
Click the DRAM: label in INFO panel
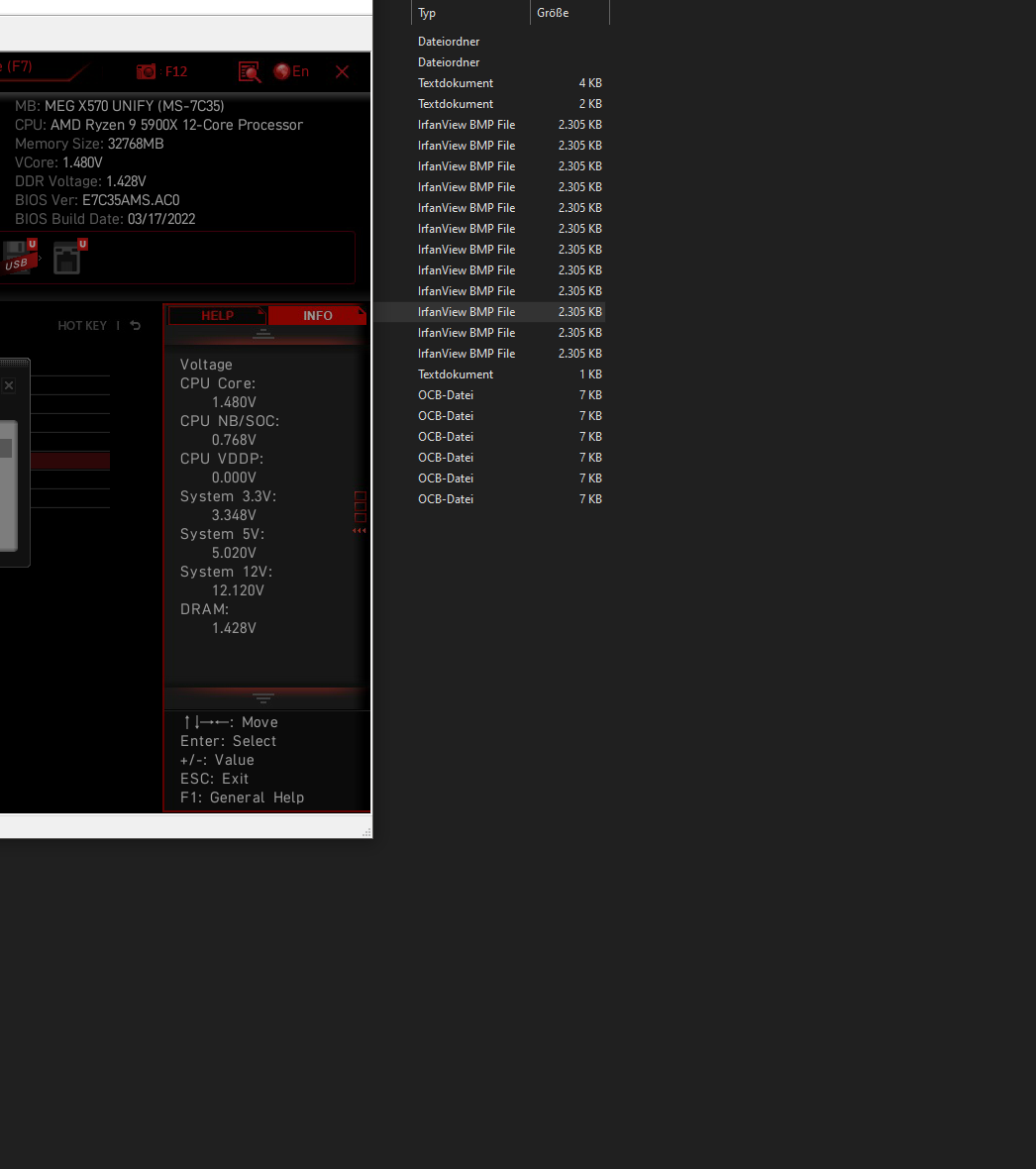click(204, 609)
